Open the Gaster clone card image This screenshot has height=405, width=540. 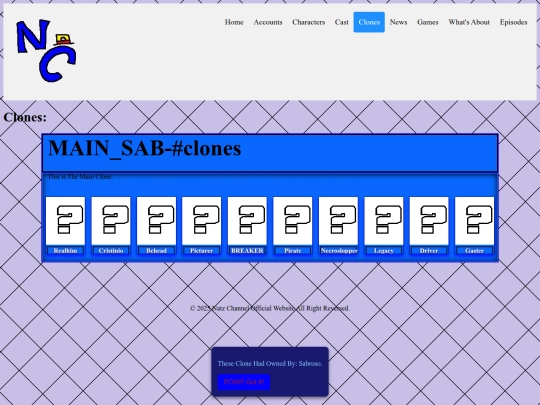tap(475, 221)
